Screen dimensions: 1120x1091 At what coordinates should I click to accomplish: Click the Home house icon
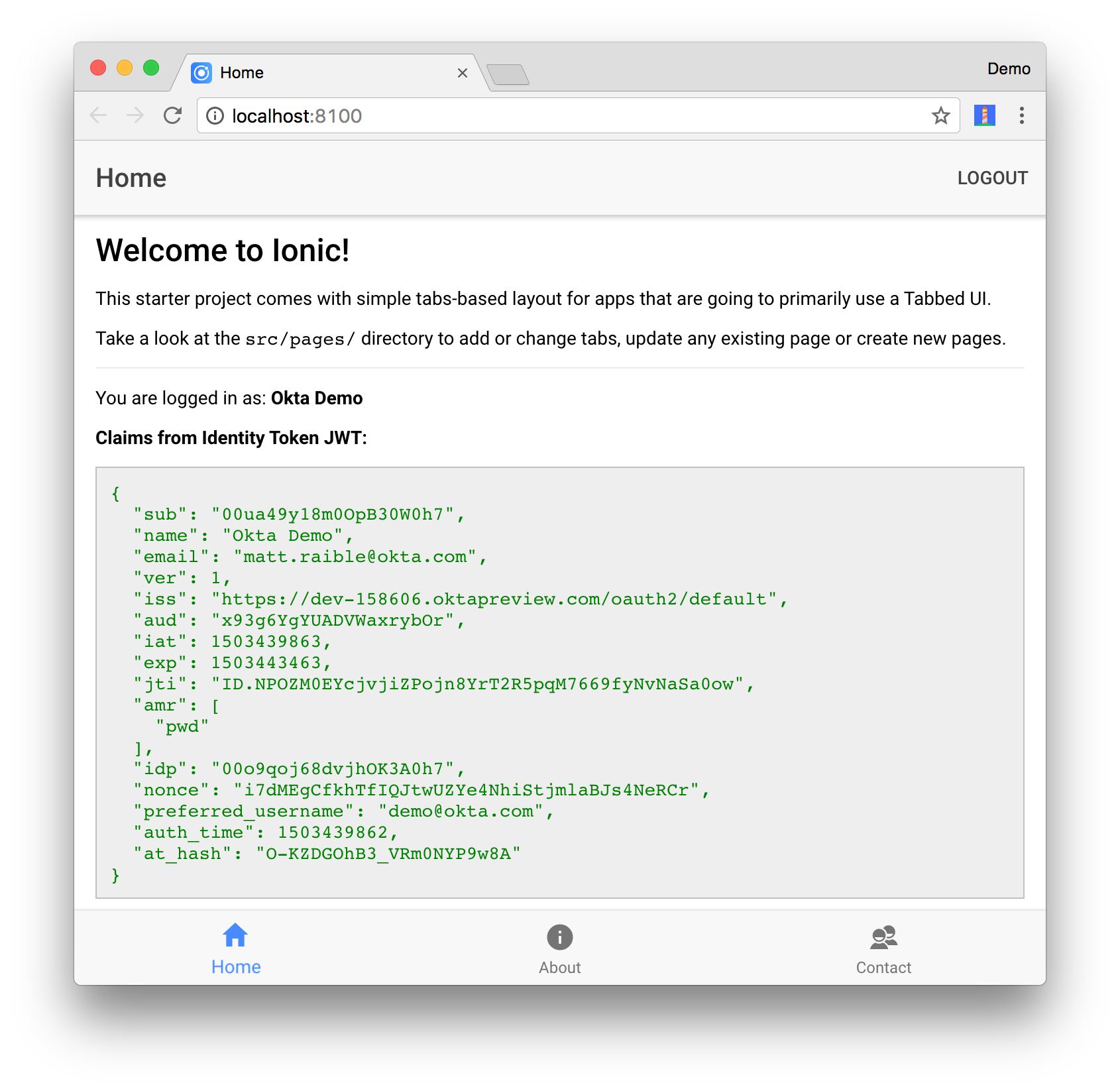coord(235,936)
